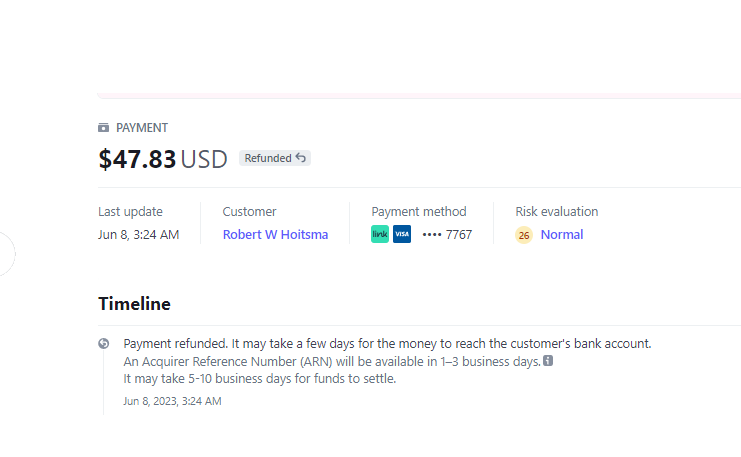741x457 pixels.
Task: Click the Jun 8, 2023, 3:24 AM timestamp
Action: (x=172, y=401)
